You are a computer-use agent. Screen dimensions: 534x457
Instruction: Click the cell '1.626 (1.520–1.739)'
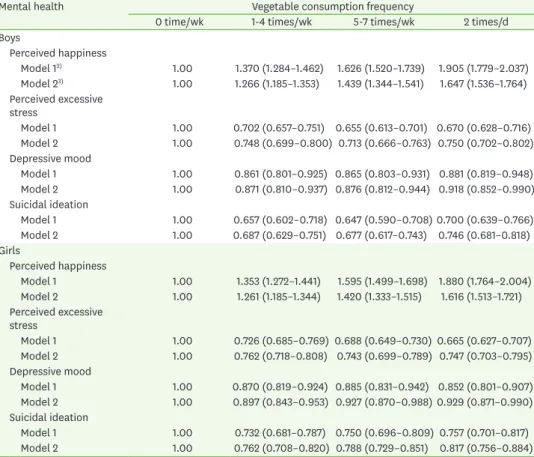point(381,68)
